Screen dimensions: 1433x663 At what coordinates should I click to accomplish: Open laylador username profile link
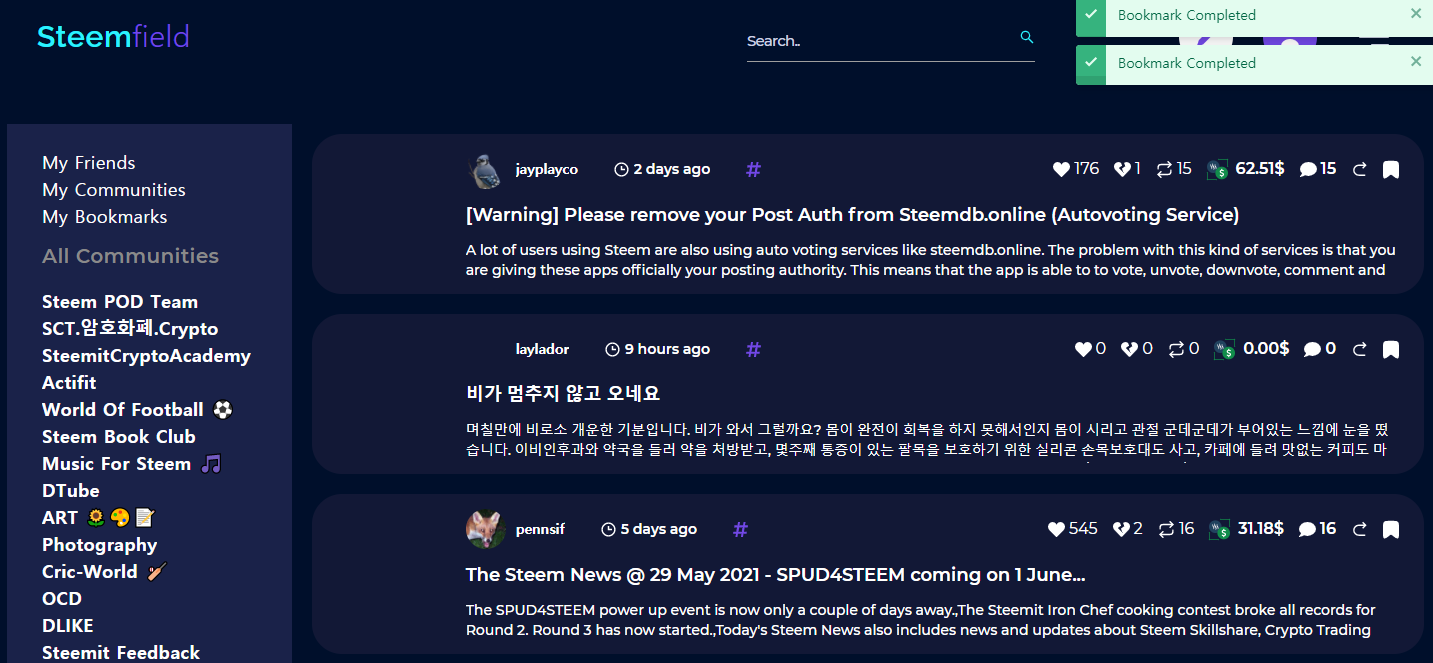[543, 350]
